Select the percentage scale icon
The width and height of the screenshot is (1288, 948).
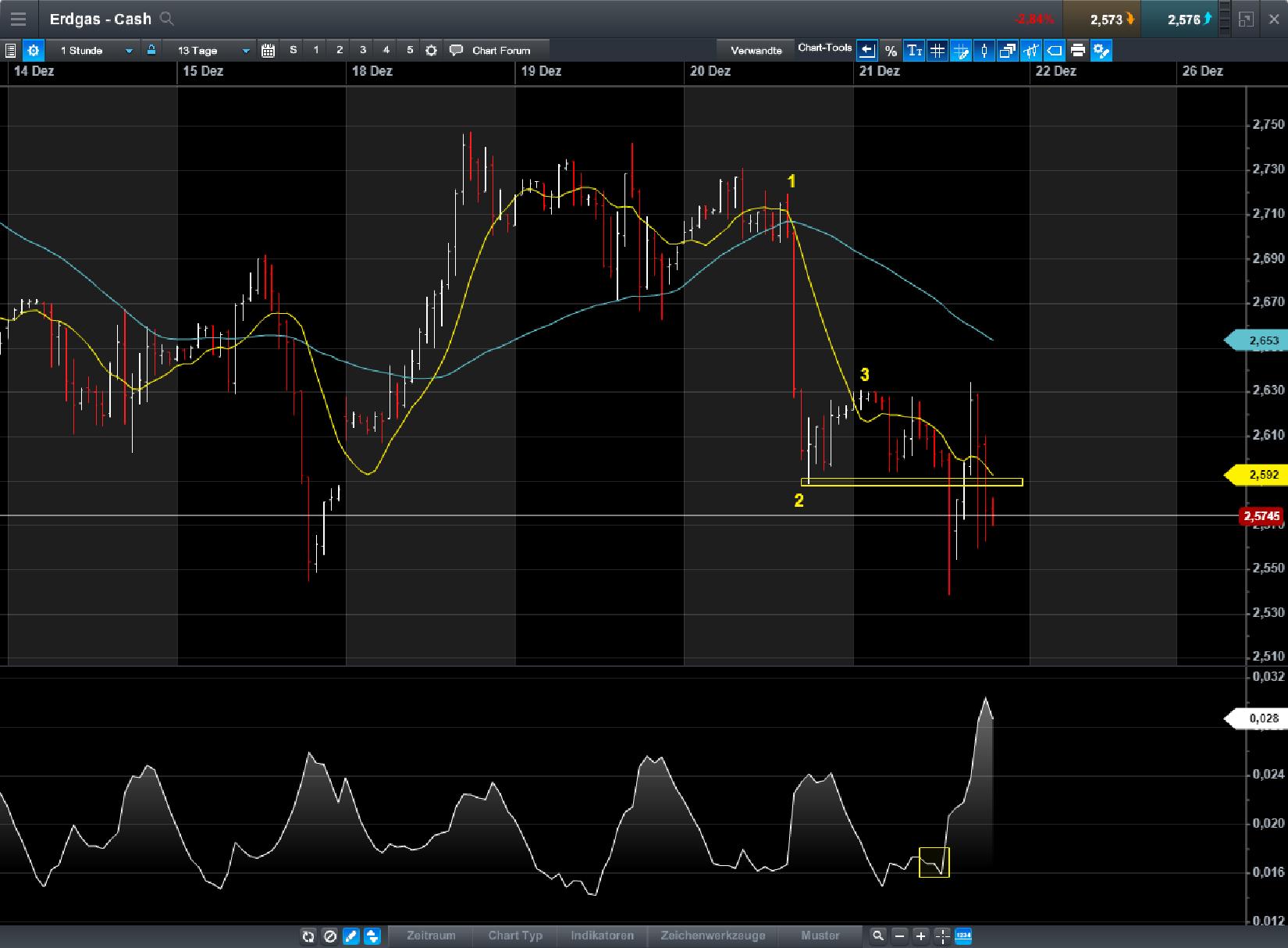point(891,50)
